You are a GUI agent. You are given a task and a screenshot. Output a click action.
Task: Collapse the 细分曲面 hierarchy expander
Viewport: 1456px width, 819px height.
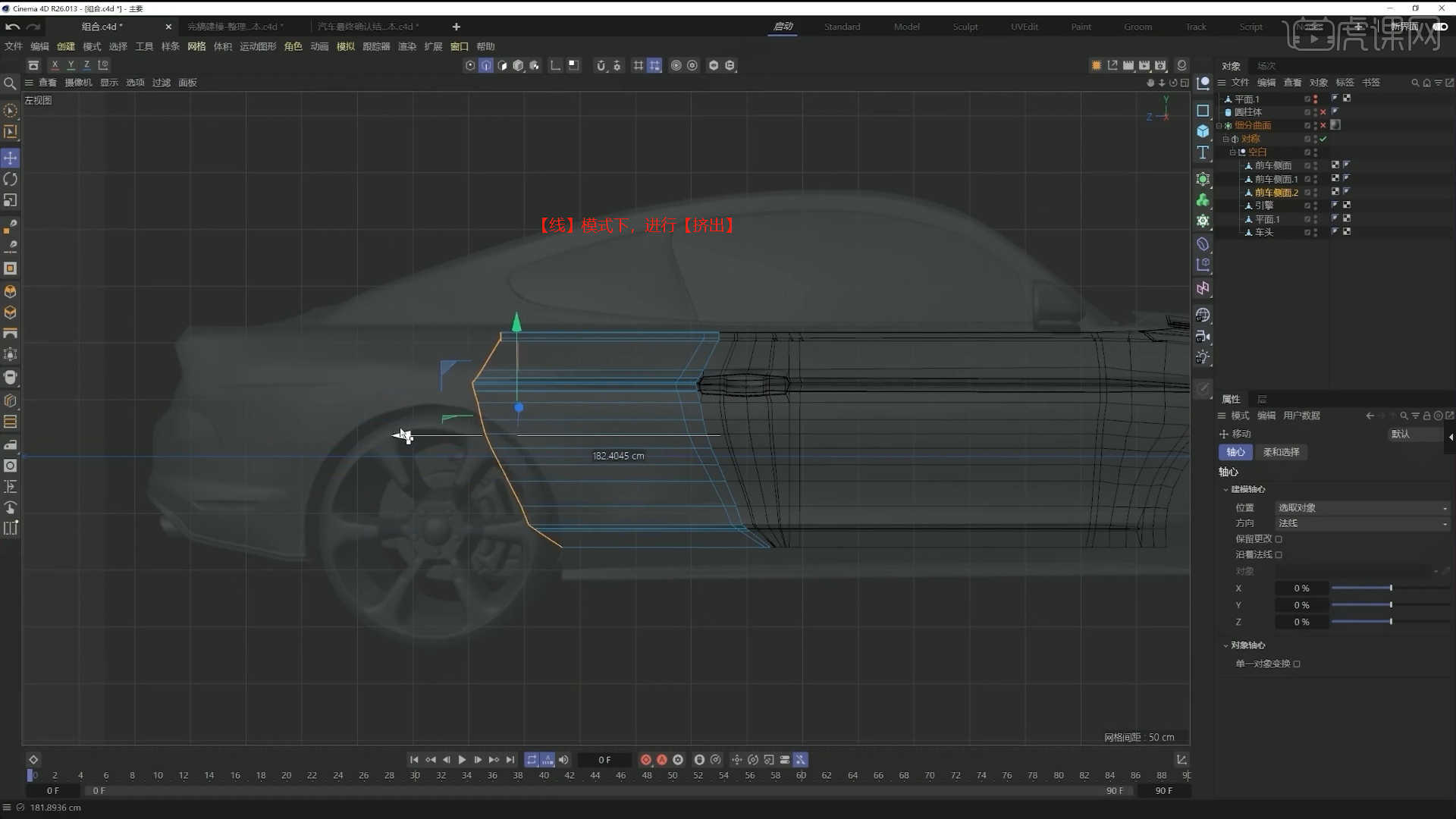tap(1219, 125)
